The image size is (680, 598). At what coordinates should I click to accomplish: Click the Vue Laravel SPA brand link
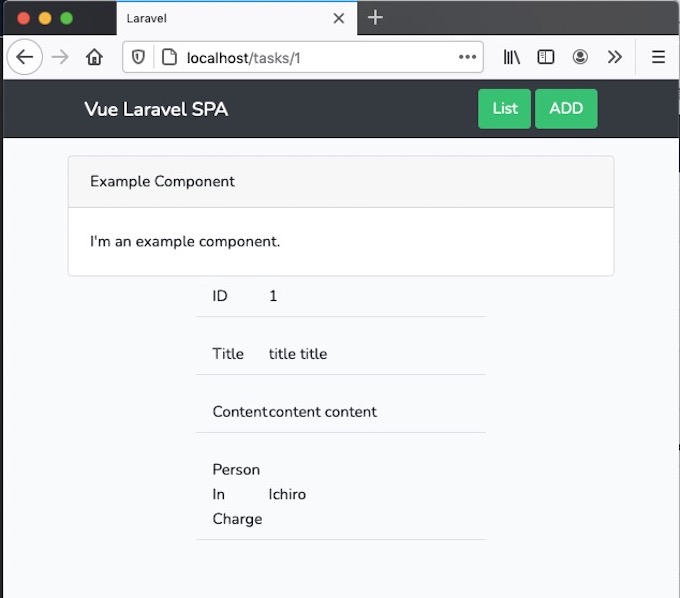click(x=156, y=109)
